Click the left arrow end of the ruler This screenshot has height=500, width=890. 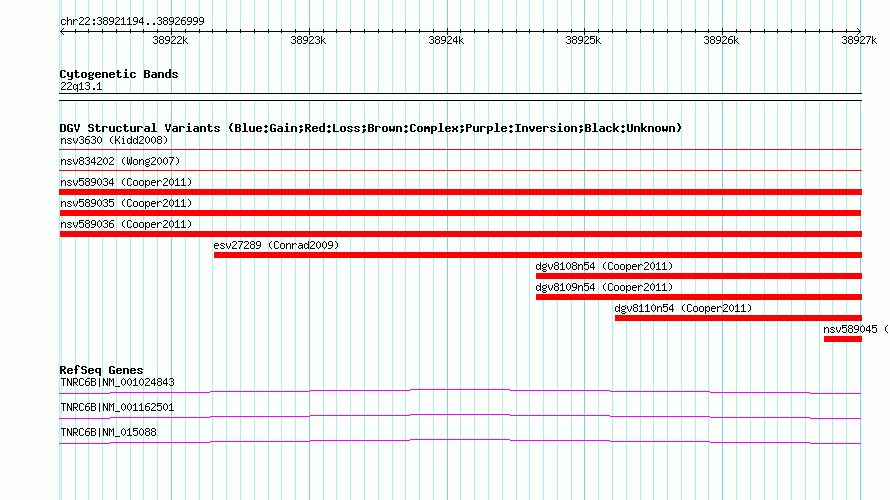click(x=62, y=31)
